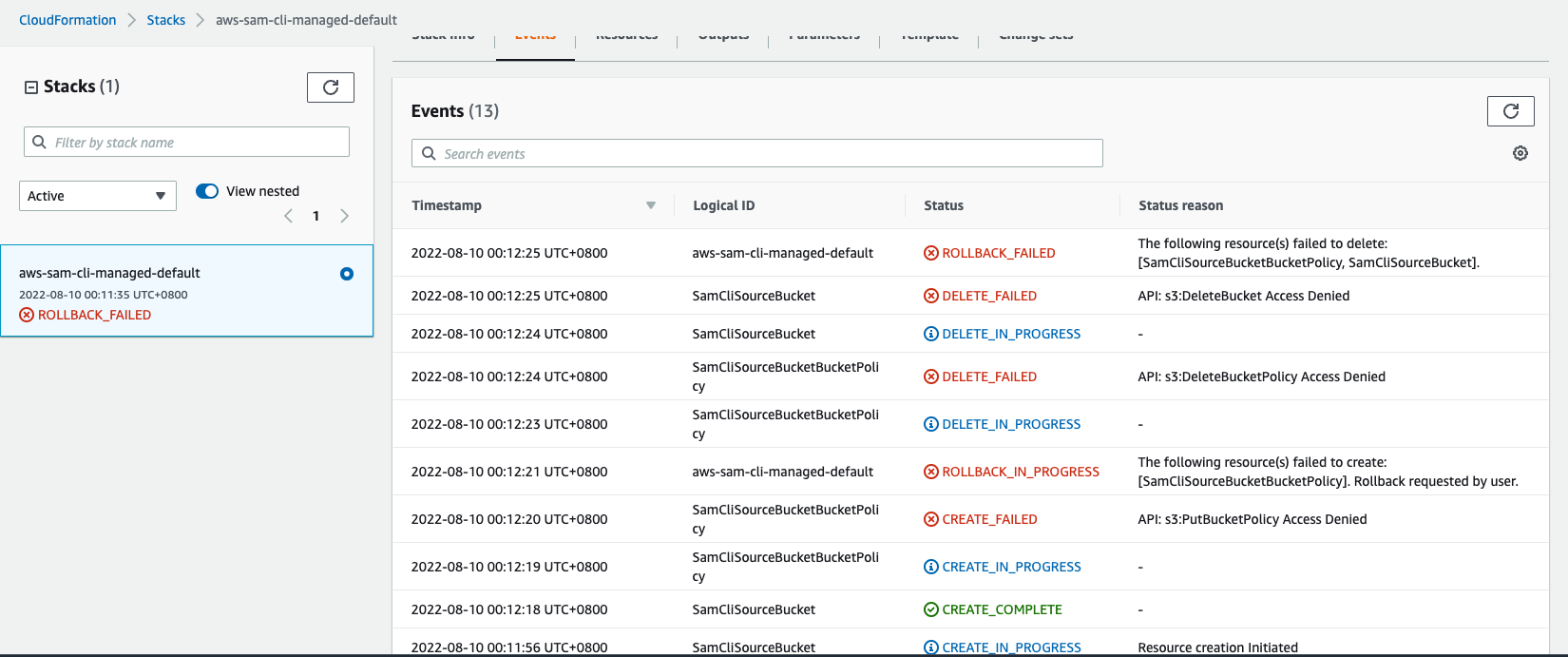The width and height of the screenshot is (1568, 657).
Task: Click the info icon of DELETE_IN_PROGRESS at 00:12:23
Action: point(931,424)
